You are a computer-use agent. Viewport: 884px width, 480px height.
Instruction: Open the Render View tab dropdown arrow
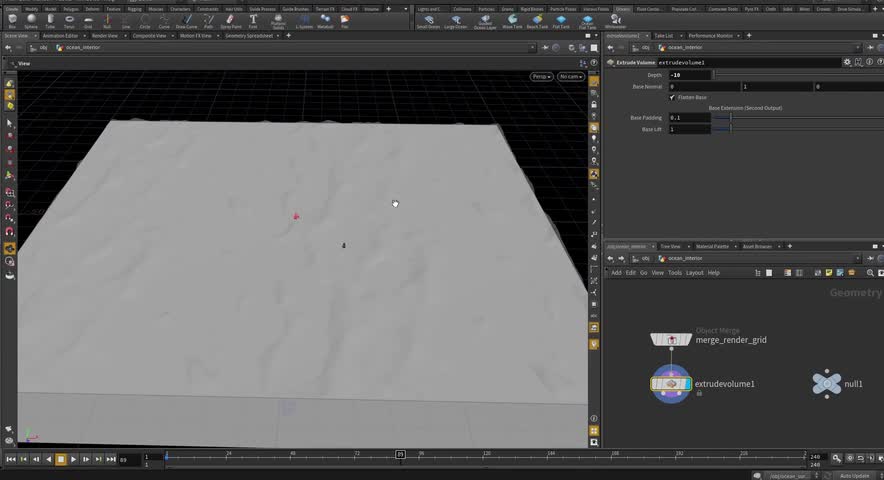point(125,36)
